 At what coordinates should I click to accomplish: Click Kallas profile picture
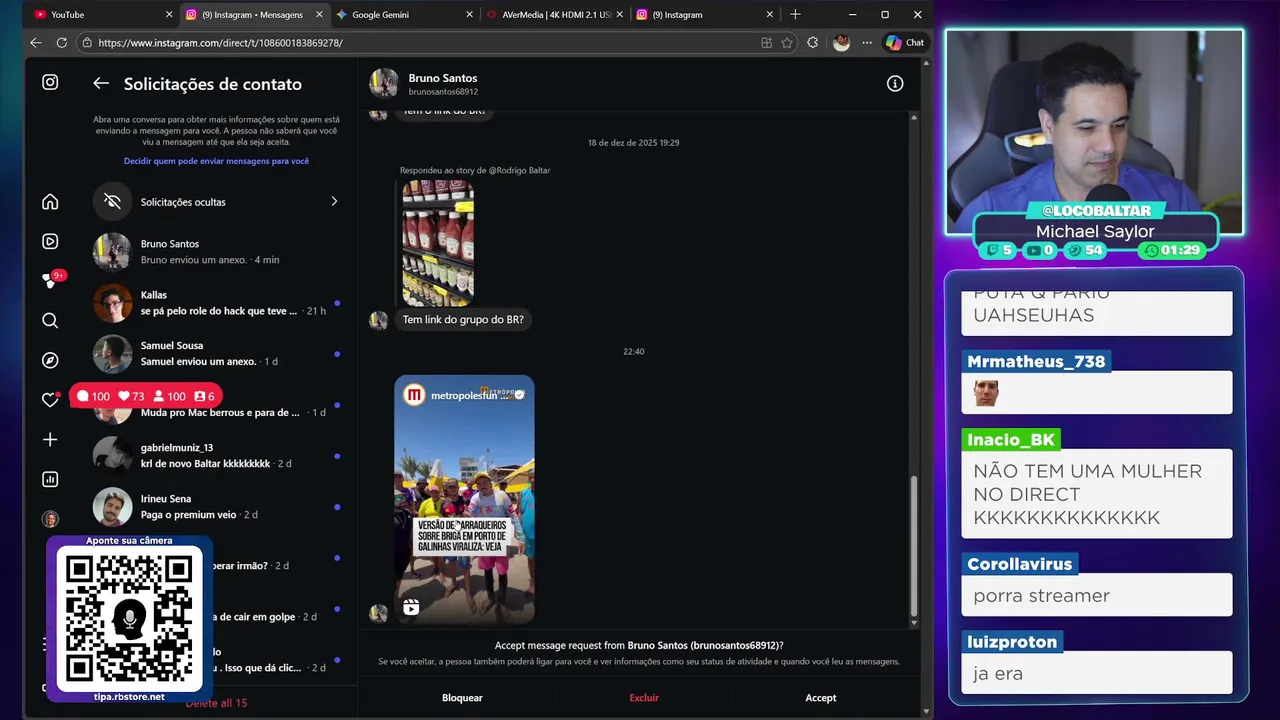[112, 303]
